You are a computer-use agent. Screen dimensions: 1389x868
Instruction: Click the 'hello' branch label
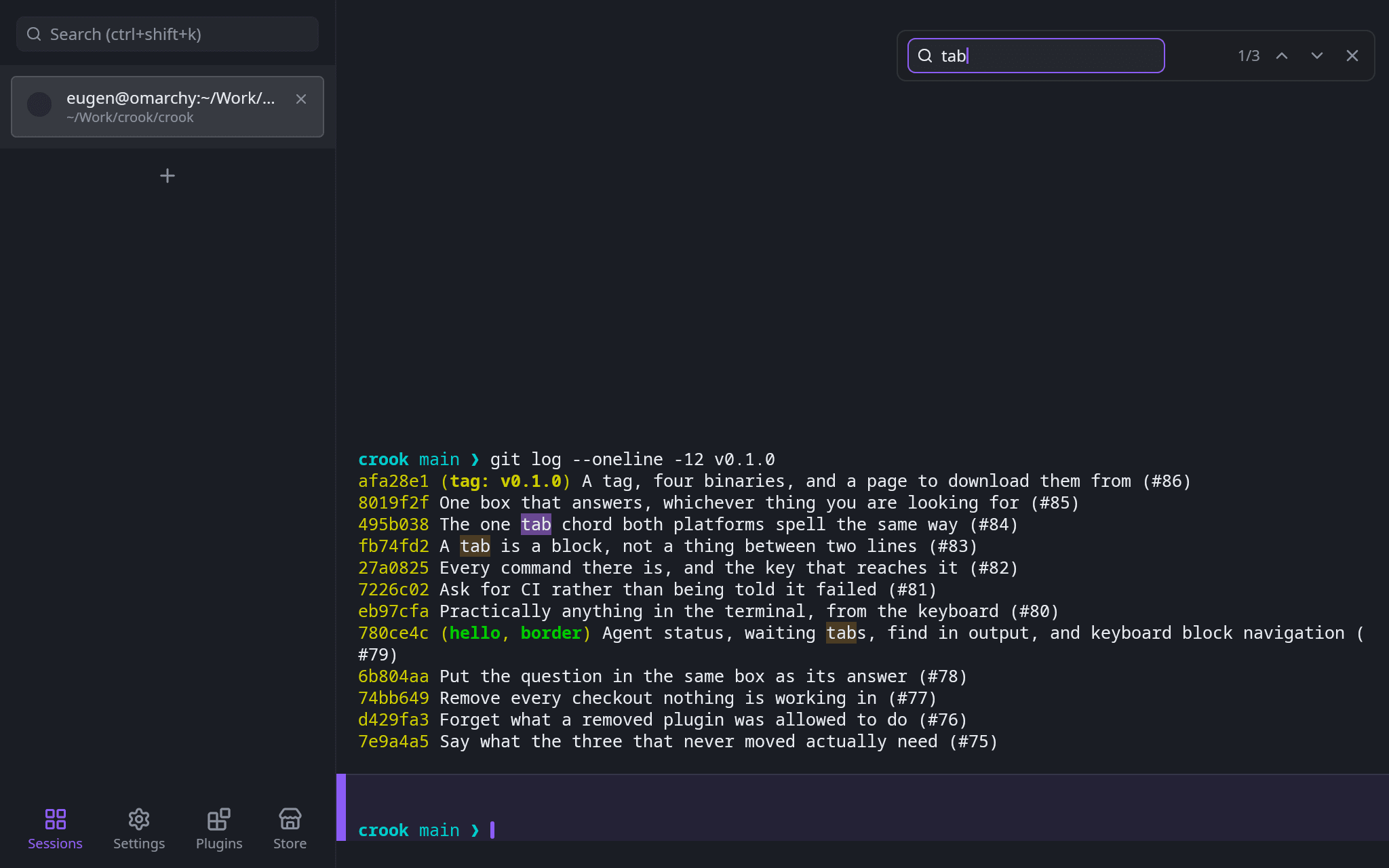pyautogui.click(x=475, y=633)
